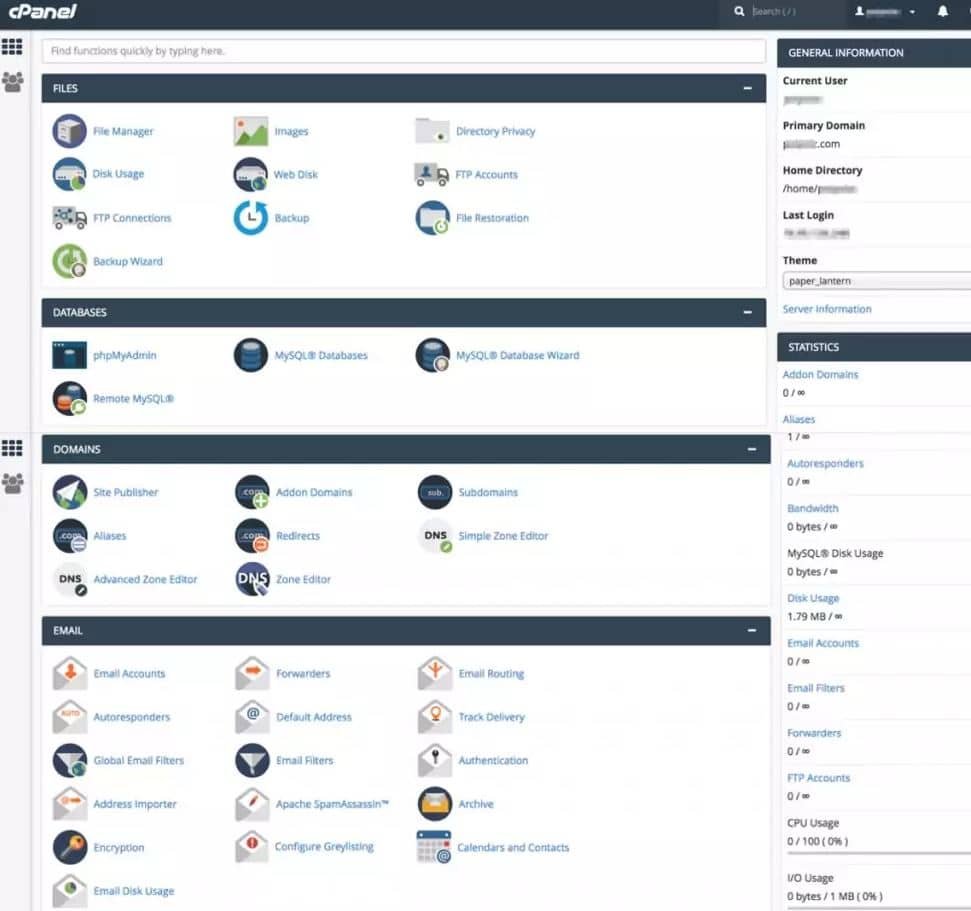Click the Directory Privacy folder icon
Image resolution: width=971 pixels, height=911 pixels.
click(x=432, y=131)
